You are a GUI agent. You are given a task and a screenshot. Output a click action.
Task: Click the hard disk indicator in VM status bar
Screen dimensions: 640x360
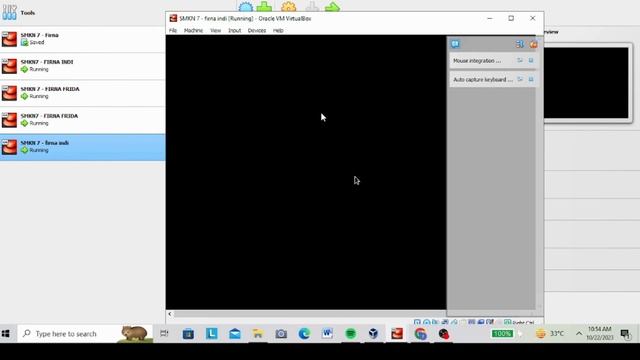point(417,322)
